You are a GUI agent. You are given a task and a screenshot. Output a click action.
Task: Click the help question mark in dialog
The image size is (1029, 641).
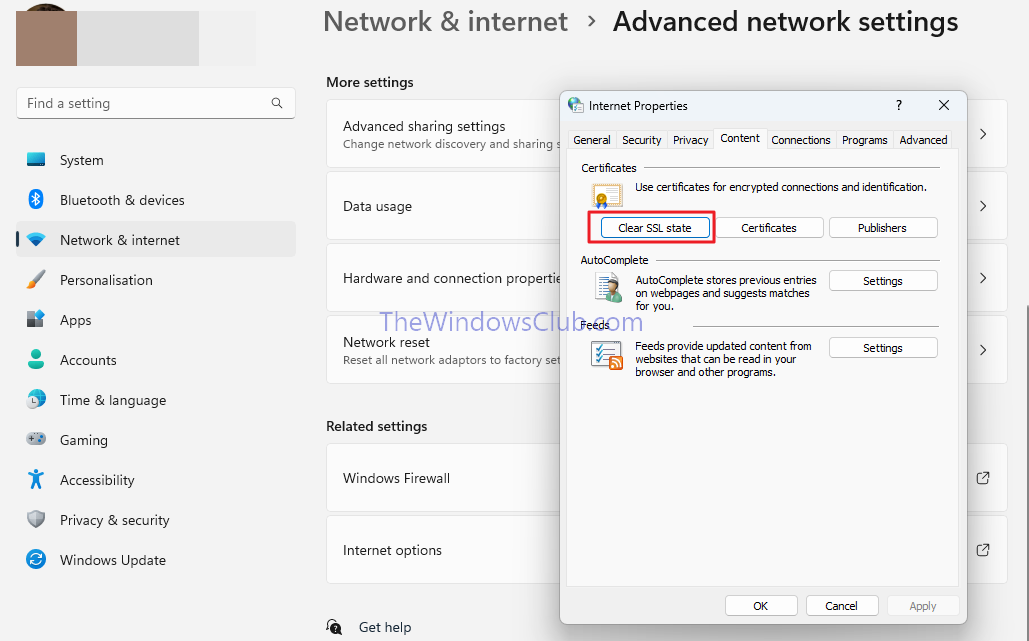coord(898,105)
